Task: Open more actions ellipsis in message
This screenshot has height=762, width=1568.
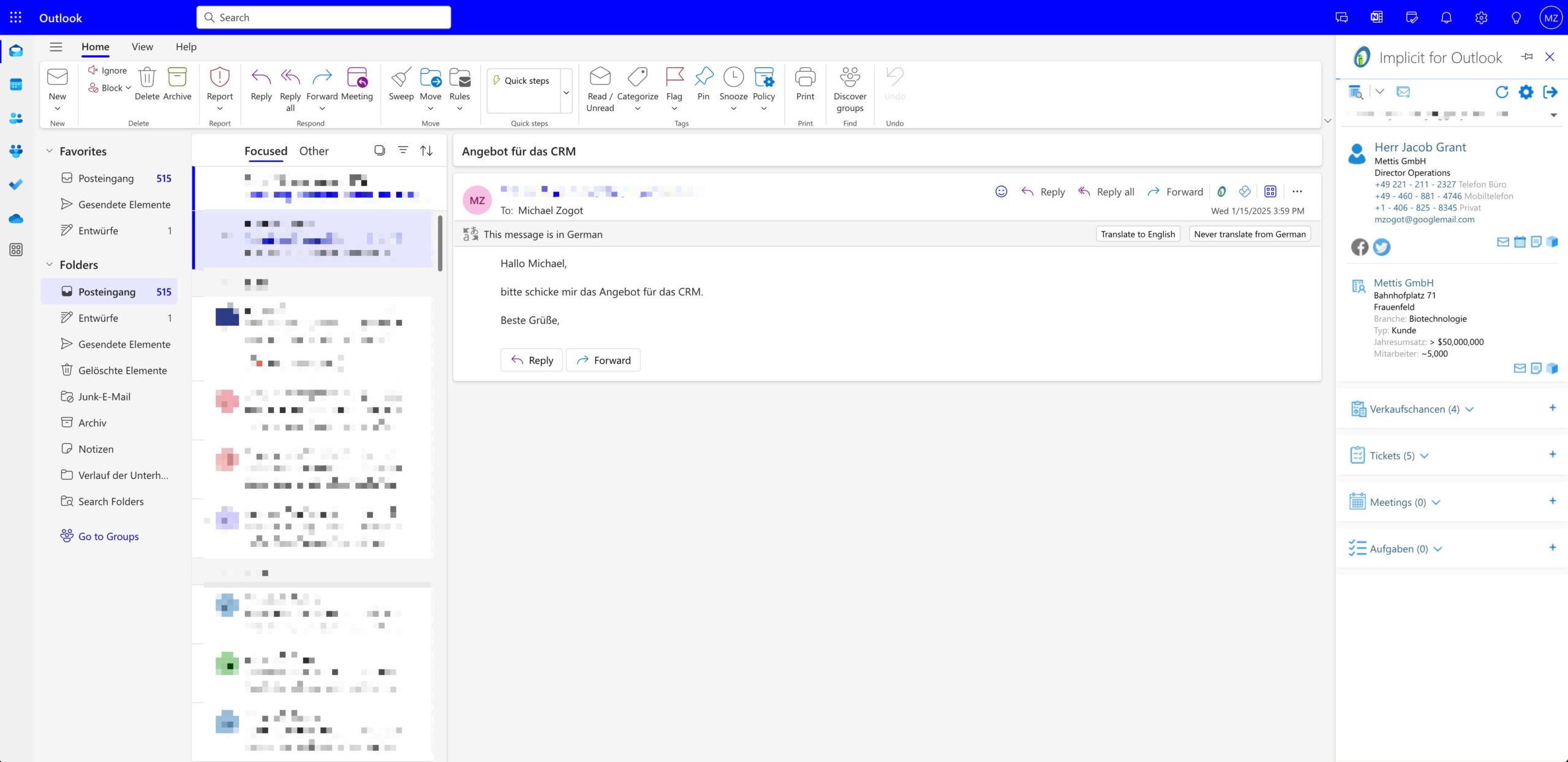Action: click(1297, 192)
